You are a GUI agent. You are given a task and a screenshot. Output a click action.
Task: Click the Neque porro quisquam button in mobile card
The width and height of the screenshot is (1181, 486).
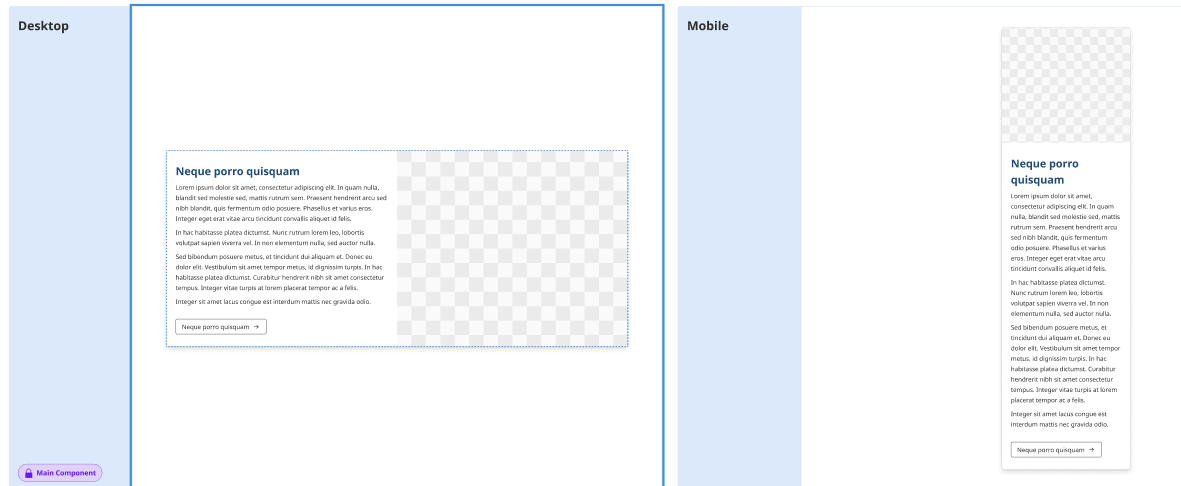click(x=1056, y=450)
